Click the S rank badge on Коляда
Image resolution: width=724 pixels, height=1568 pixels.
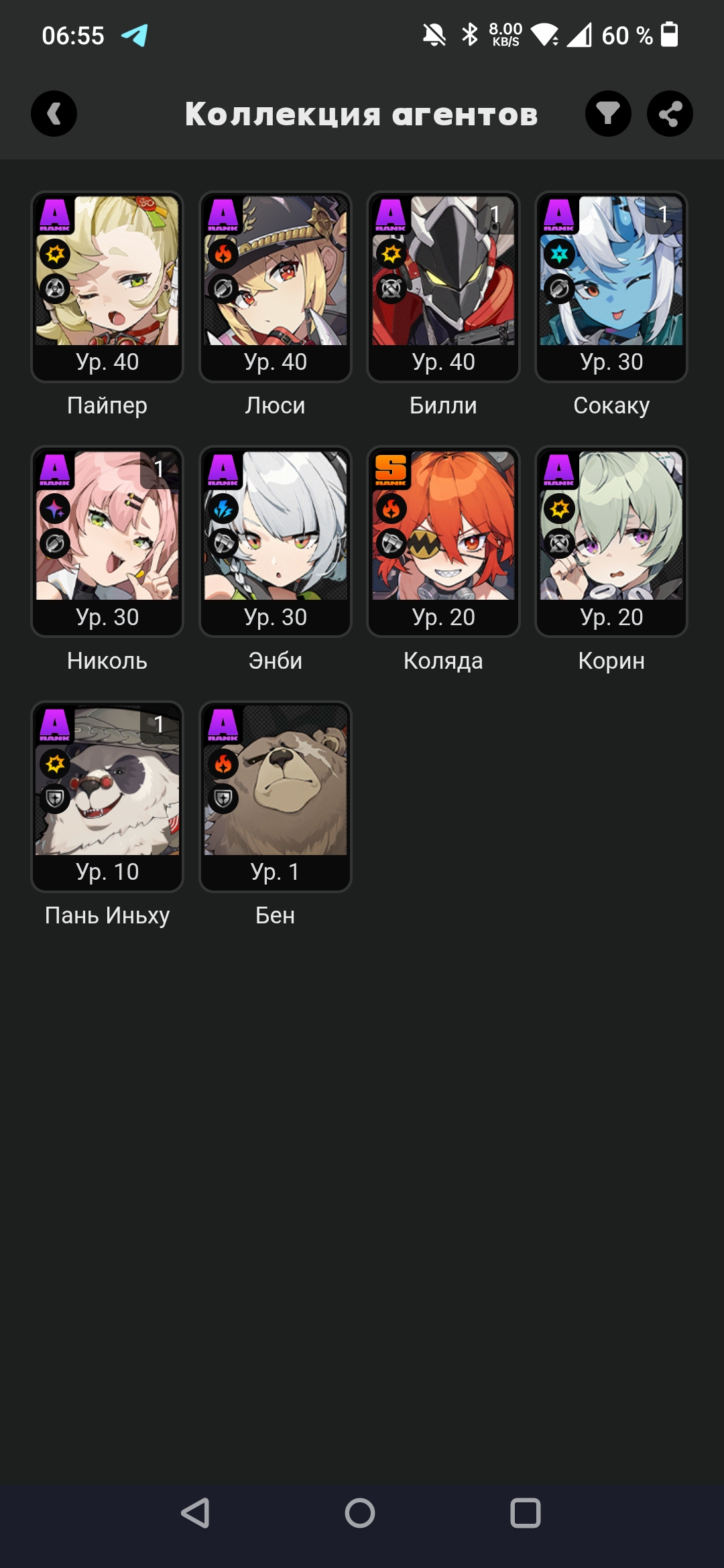(391, 470)
